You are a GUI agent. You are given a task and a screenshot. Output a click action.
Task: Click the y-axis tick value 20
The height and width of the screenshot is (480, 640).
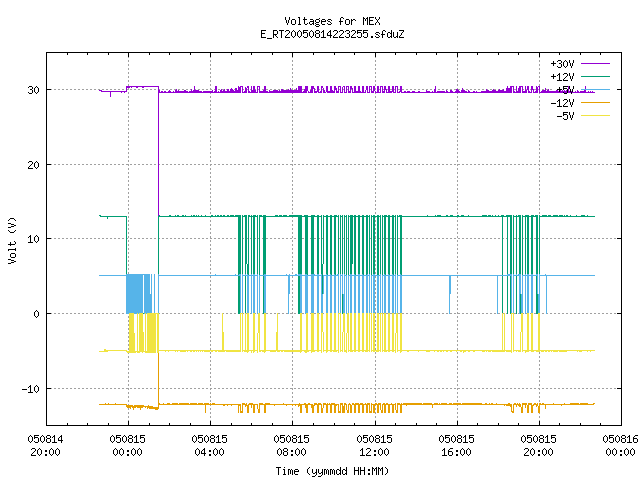33,165
